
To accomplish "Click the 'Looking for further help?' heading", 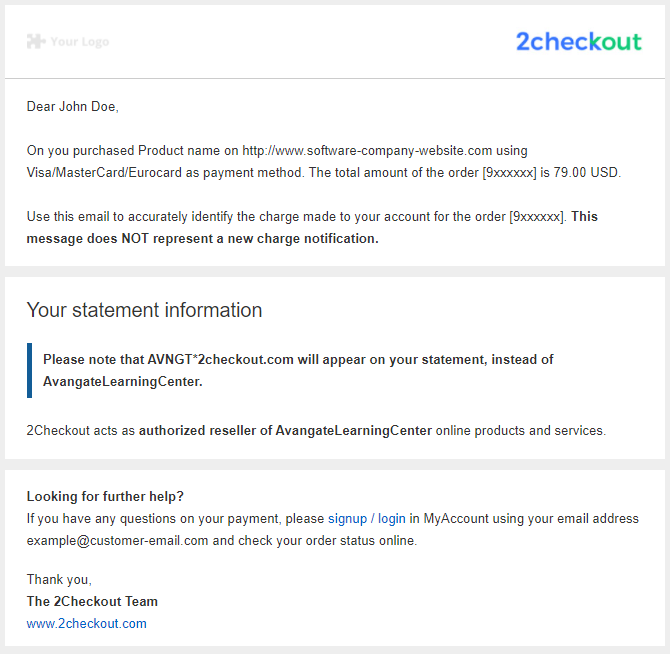I will click(x=105, y=496).
